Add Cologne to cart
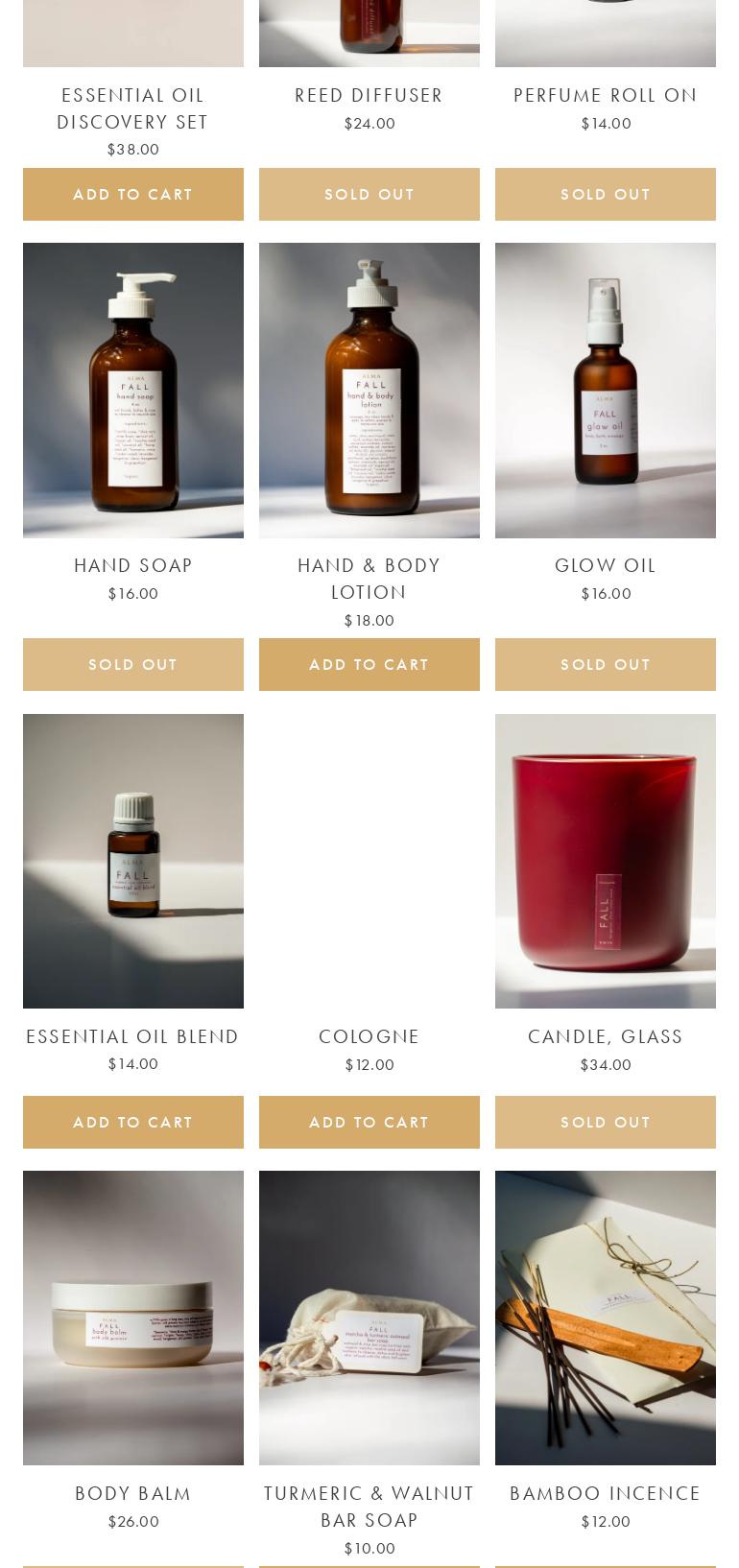Viewport: 739px width, 1568px height. [x=369, y=1122]
